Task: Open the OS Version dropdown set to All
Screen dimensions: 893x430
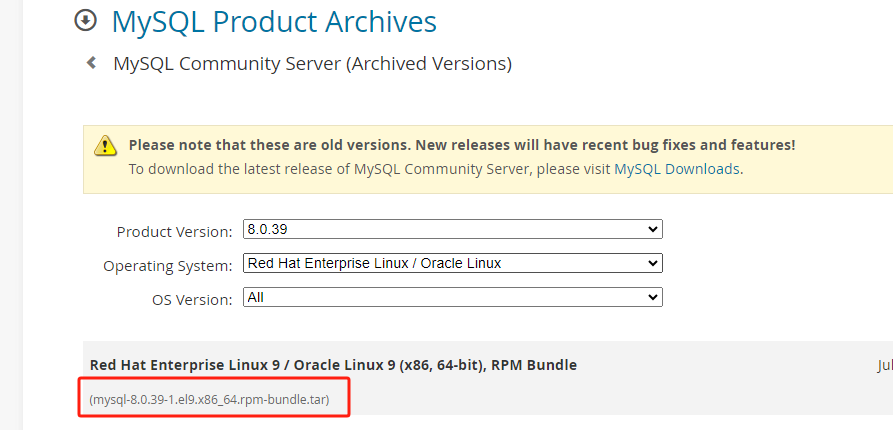Action: (x=452, y=297)
